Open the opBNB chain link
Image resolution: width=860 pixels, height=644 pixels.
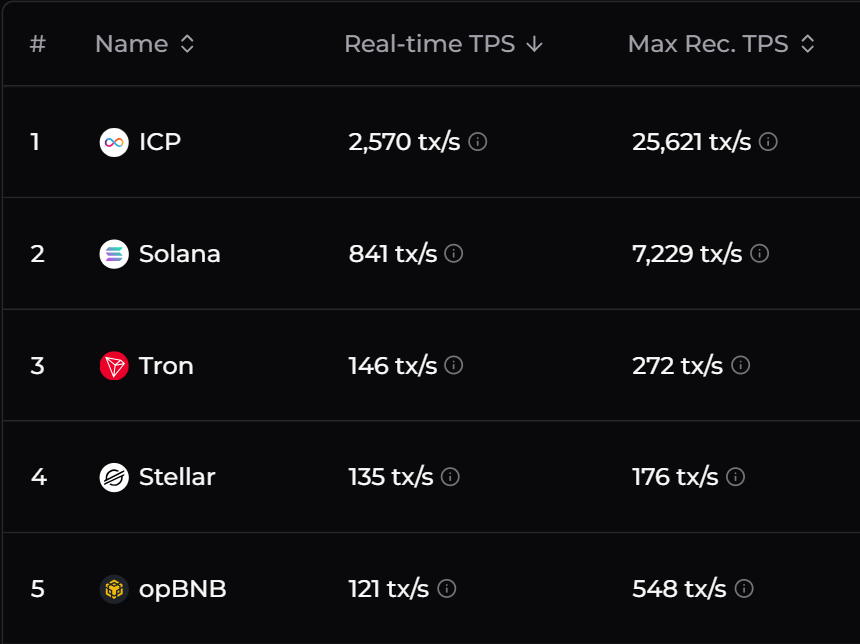[x=182, y=589]
